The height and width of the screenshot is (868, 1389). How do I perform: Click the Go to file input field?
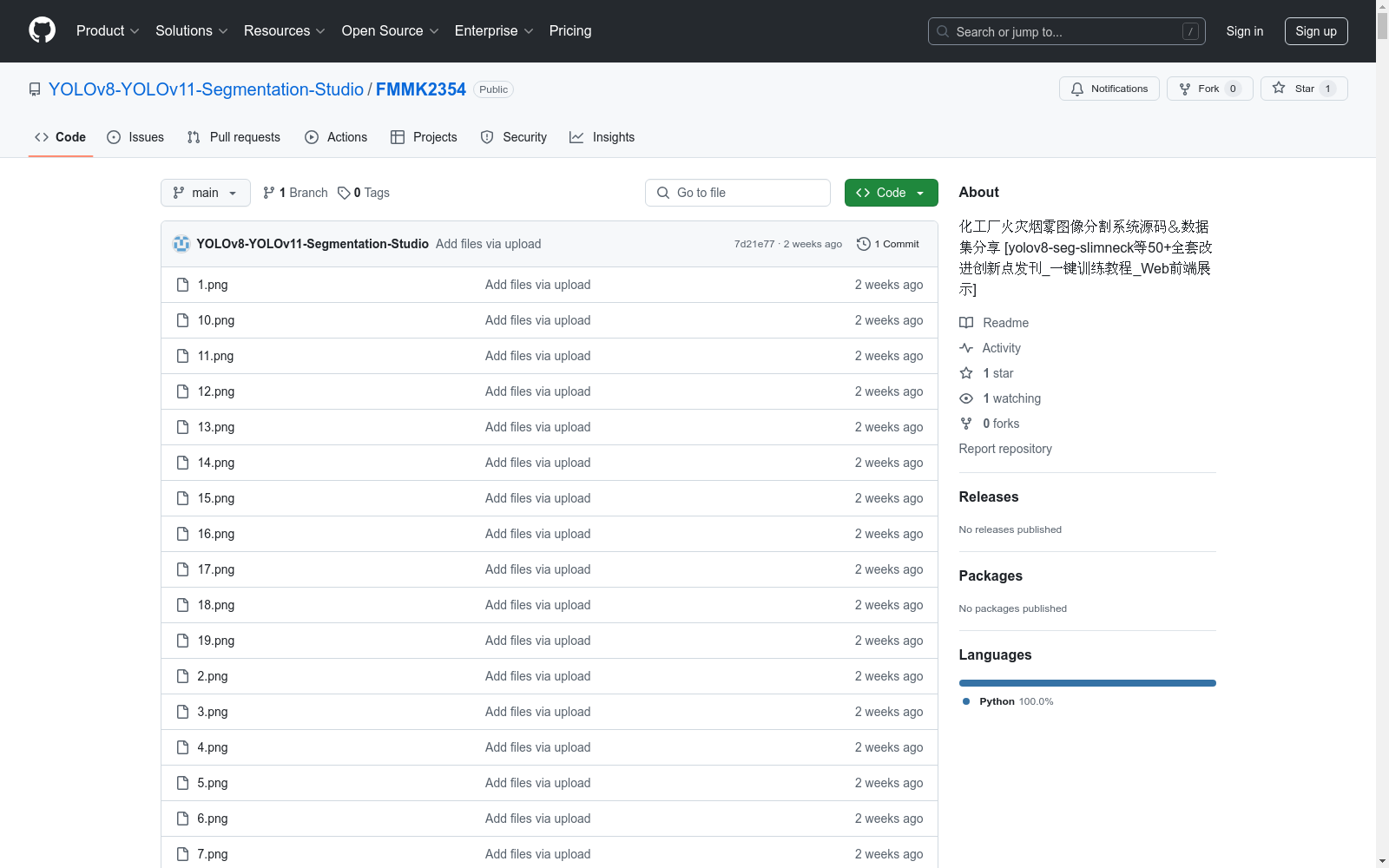738,193
